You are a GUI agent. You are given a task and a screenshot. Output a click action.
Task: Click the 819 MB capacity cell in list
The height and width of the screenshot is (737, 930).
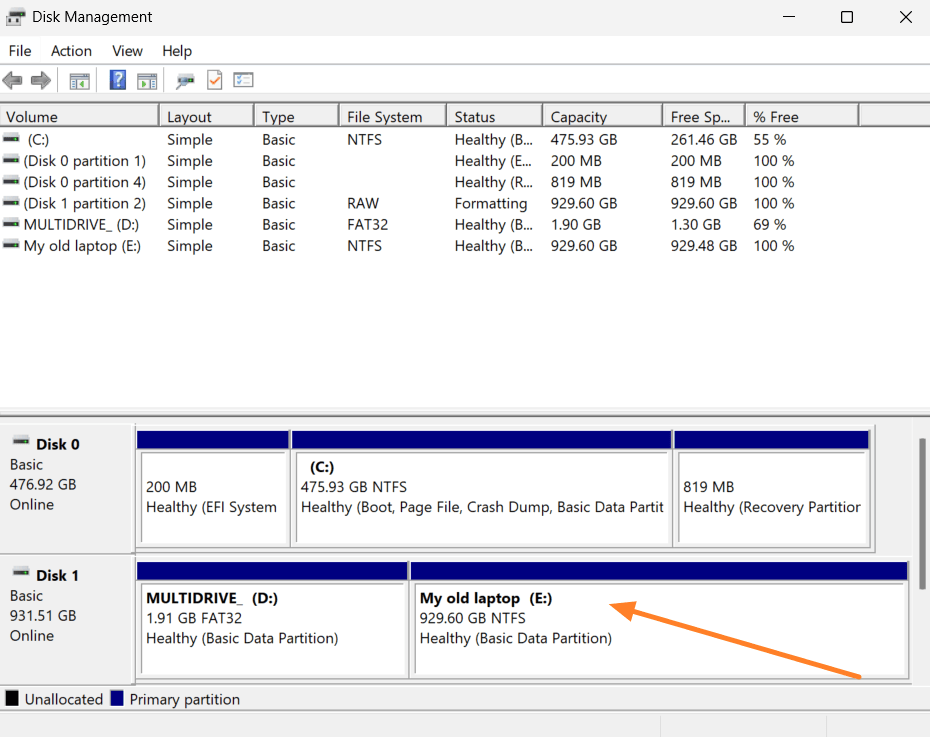(x=576, y=182)
